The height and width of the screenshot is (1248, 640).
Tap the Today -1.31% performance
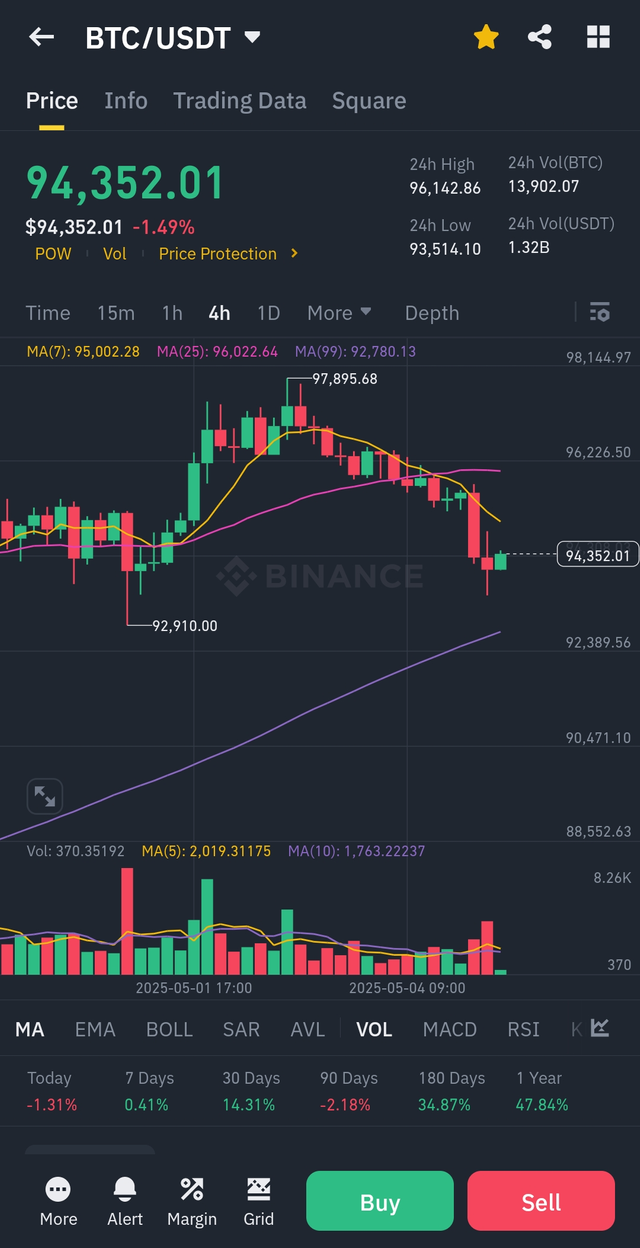(52, 1091)
